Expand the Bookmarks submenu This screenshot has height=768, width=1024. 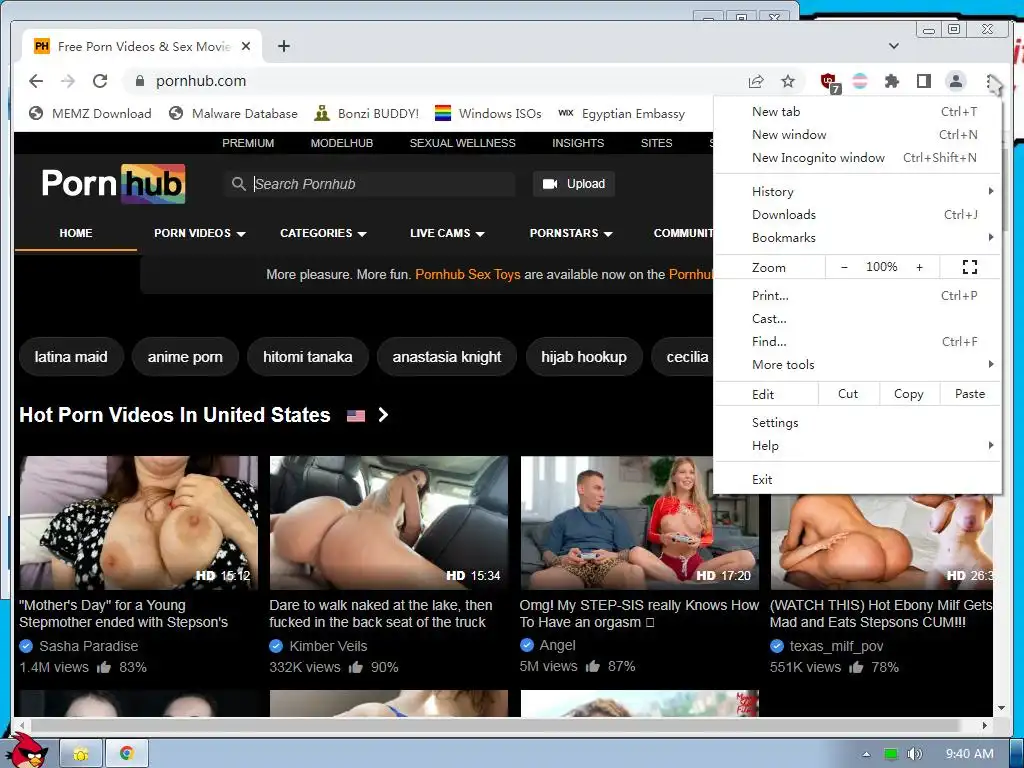click(857, 238)
